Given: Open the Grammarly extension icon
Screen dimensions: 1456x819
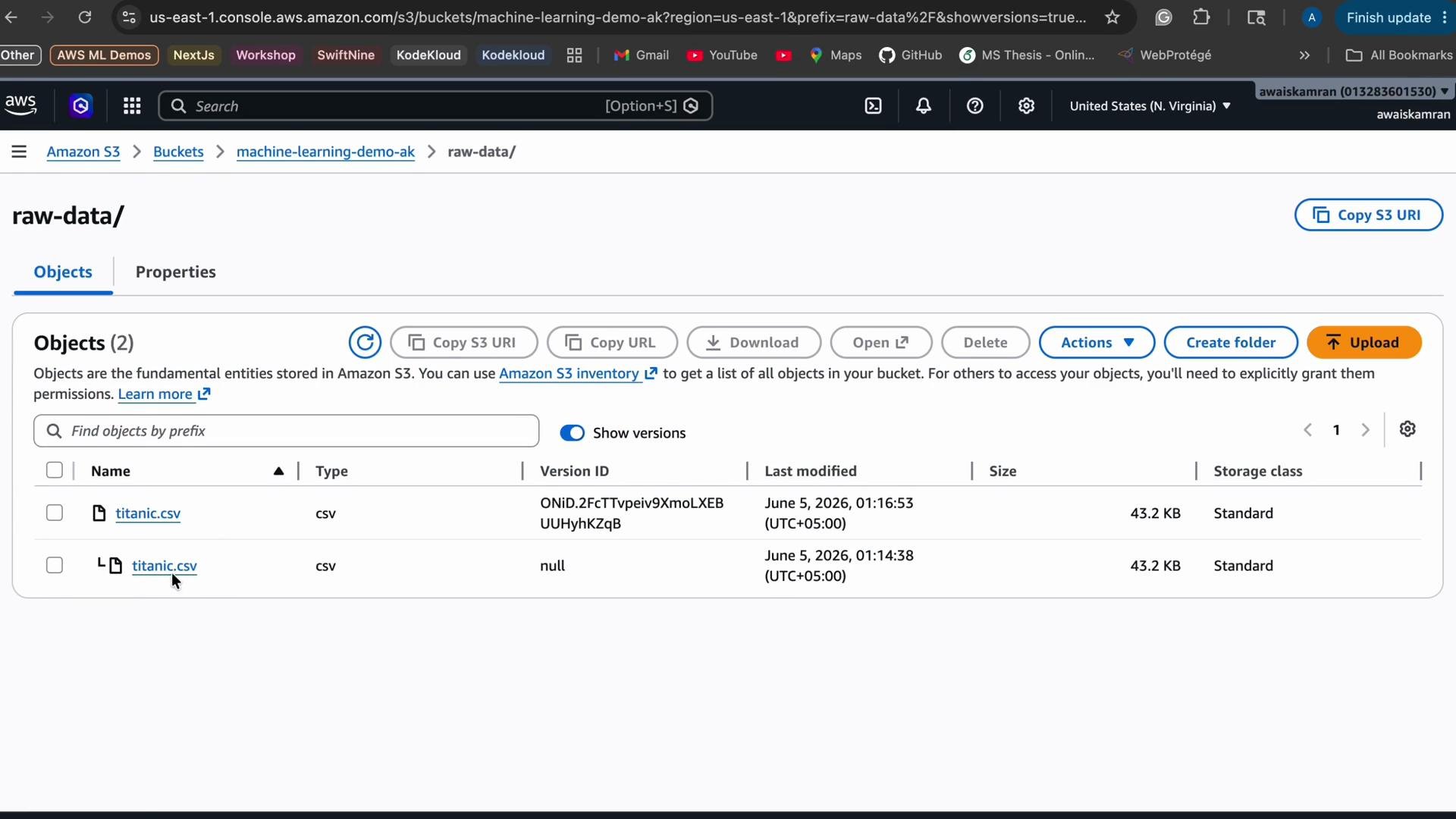Looking at the screenshot, I should (x=1163, y=17).
